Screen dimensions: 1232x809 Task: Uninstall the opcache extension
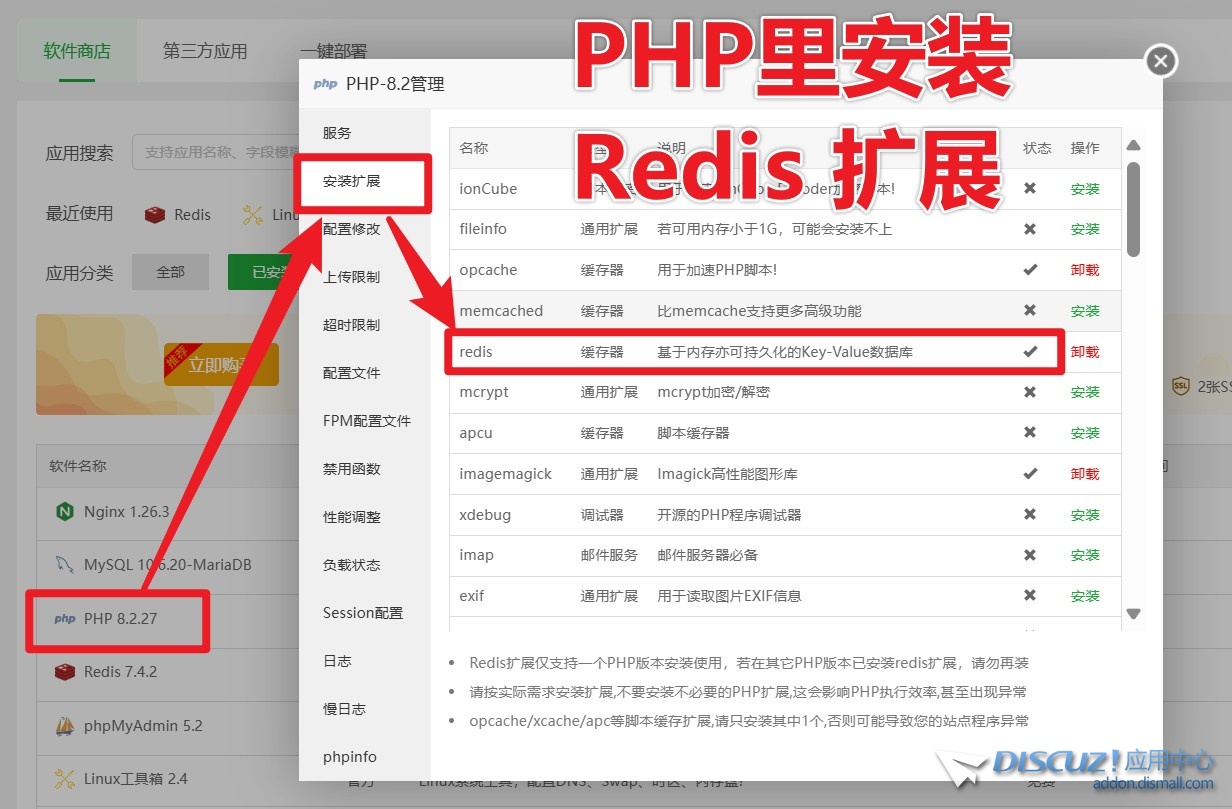[1085, 270]
